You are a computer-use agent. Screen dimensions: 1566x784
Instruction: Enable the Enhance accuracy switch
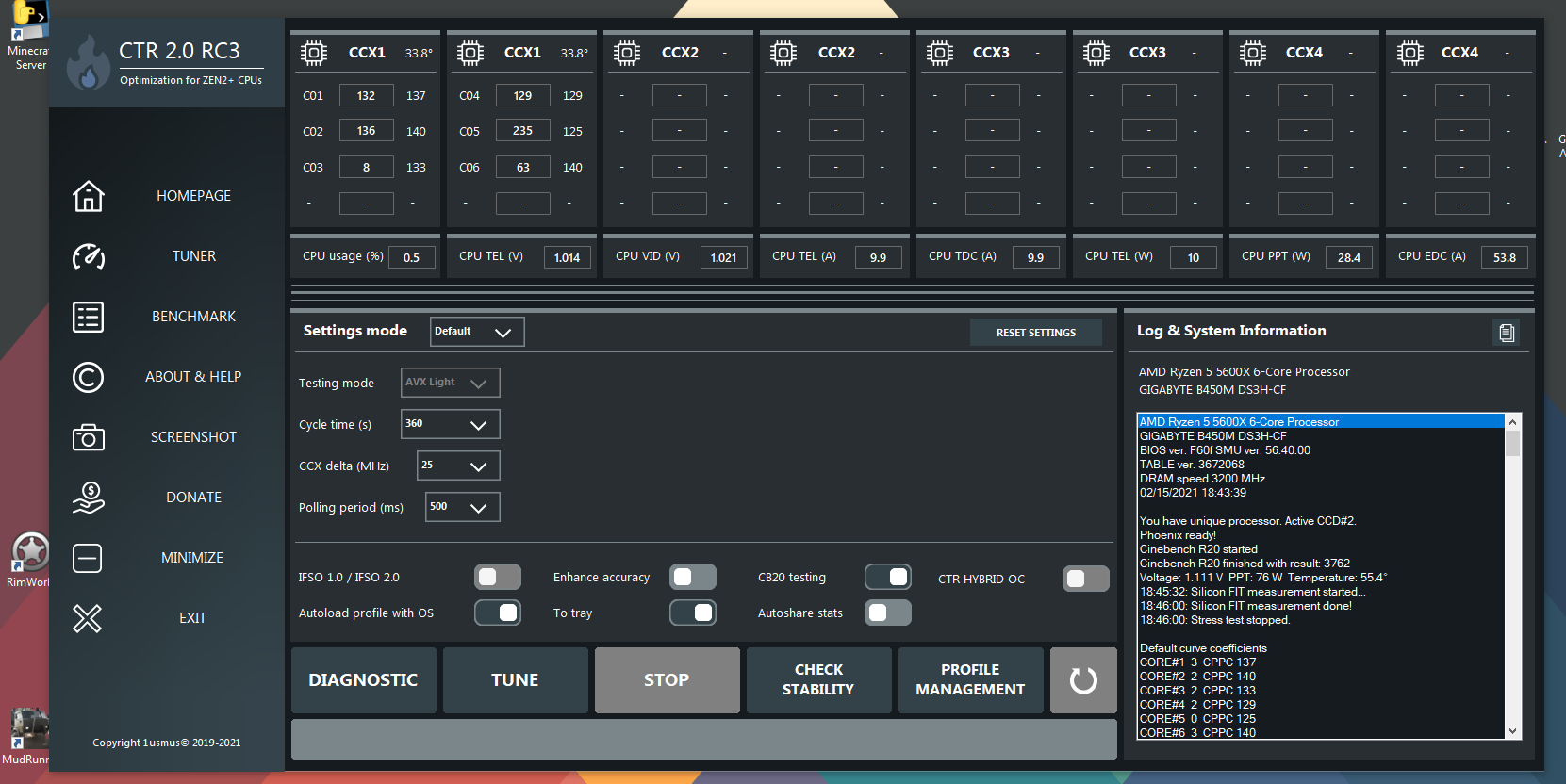point(693,577)
